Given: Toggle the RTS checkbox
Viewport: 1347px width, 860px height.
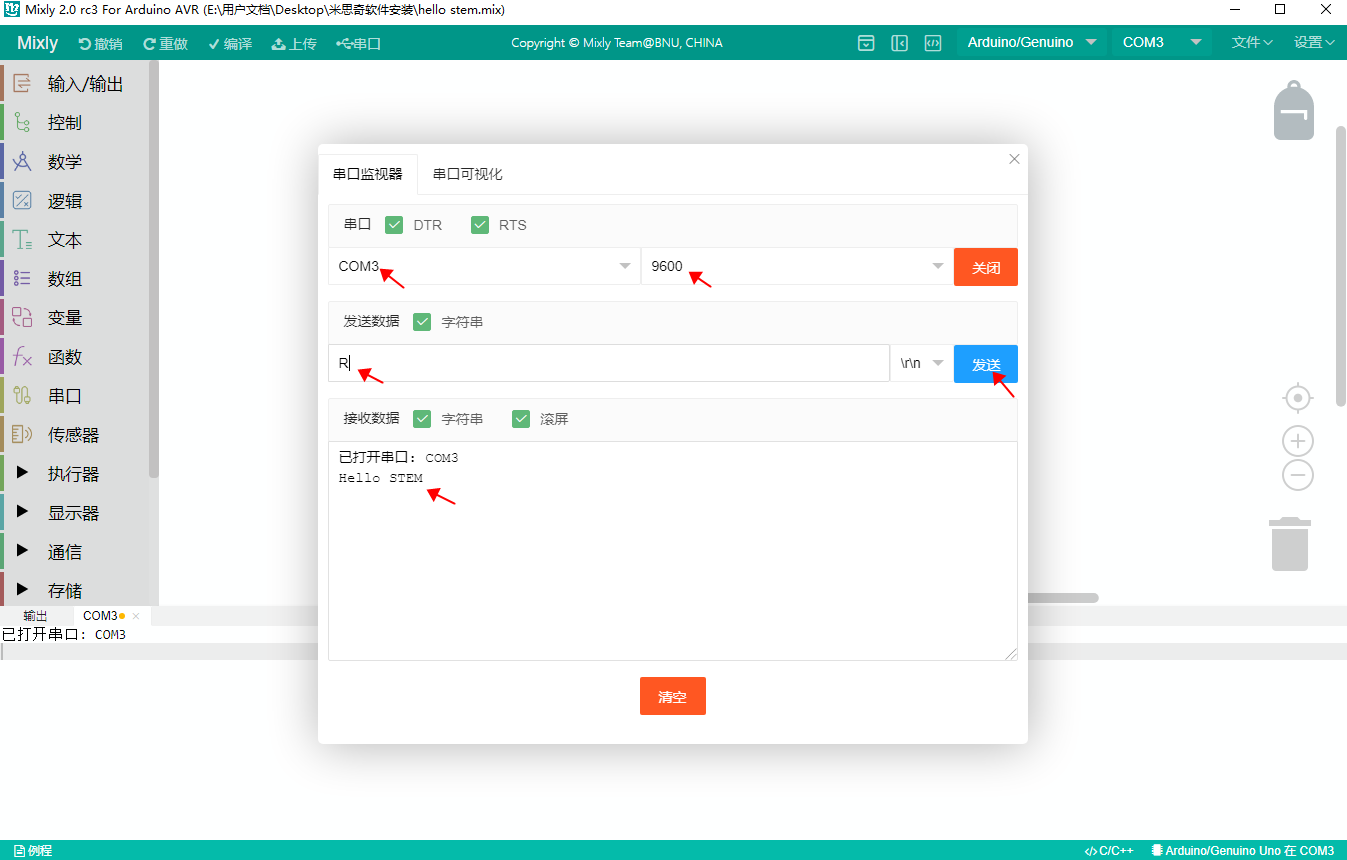Looking at the screenshot, I should 480,225.
